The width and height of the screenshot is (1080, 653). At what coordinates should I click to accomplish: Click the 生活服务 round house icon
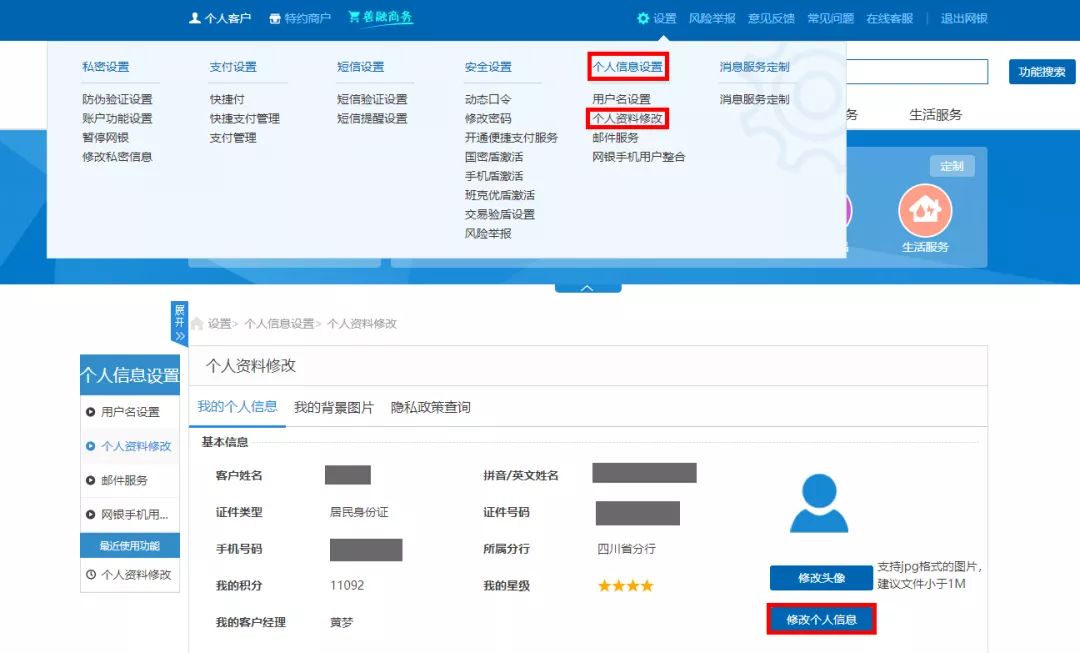coord(925,211)
